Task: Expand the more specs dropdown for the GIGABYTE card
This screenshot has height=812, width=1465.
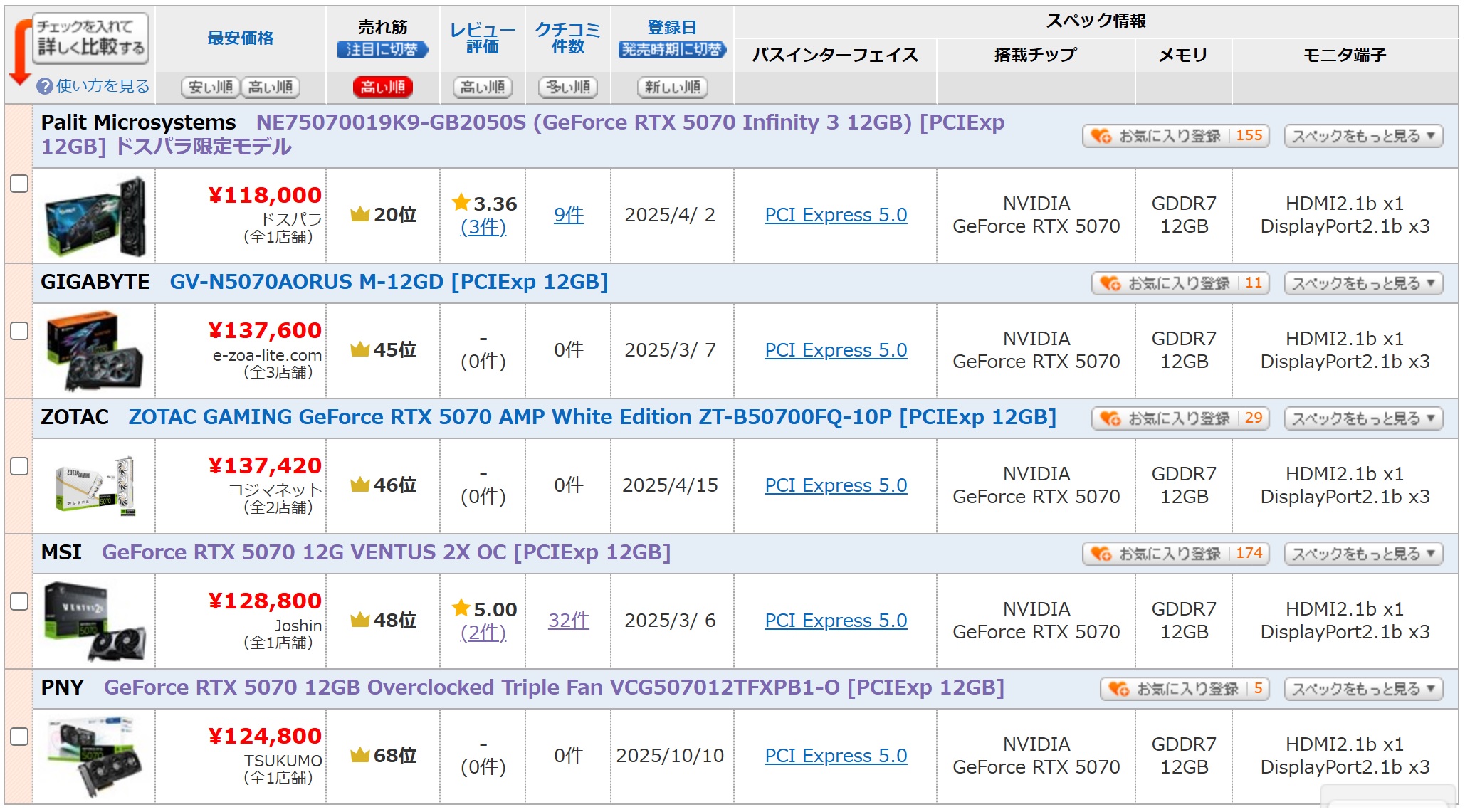Action: click(1362, 283)
